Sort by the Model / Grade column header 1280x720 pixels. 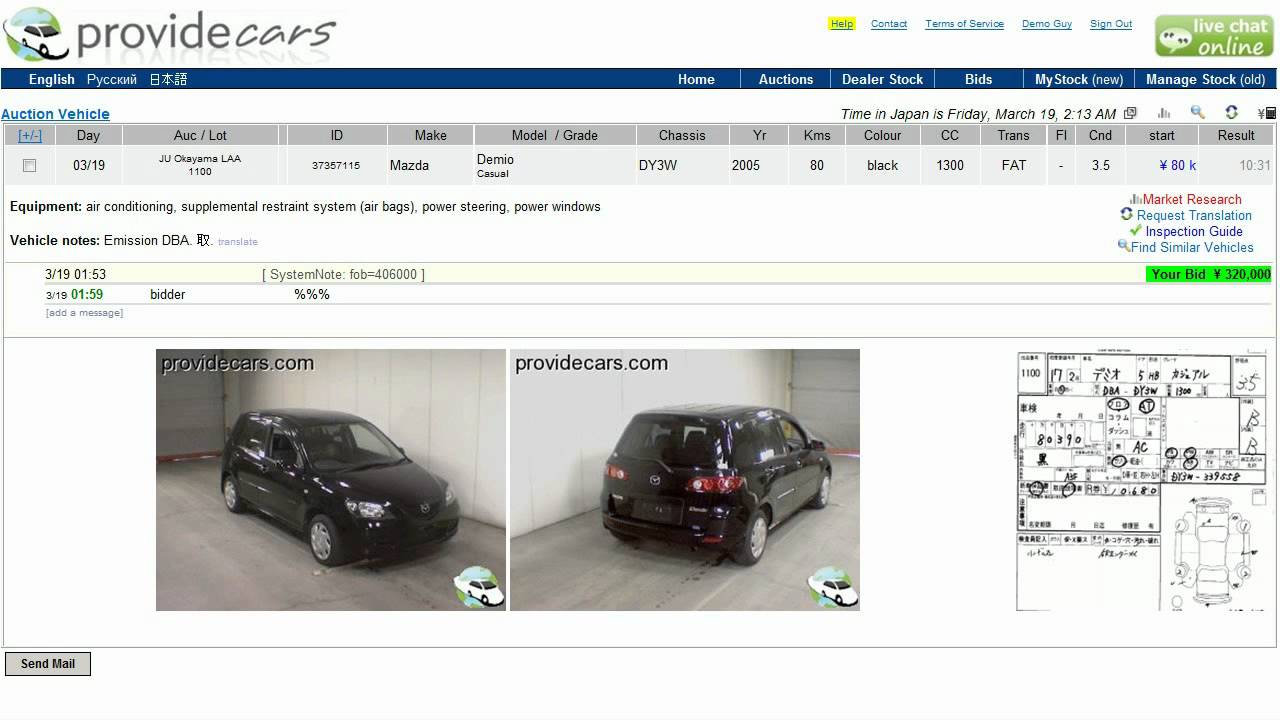tap(555, 135)
